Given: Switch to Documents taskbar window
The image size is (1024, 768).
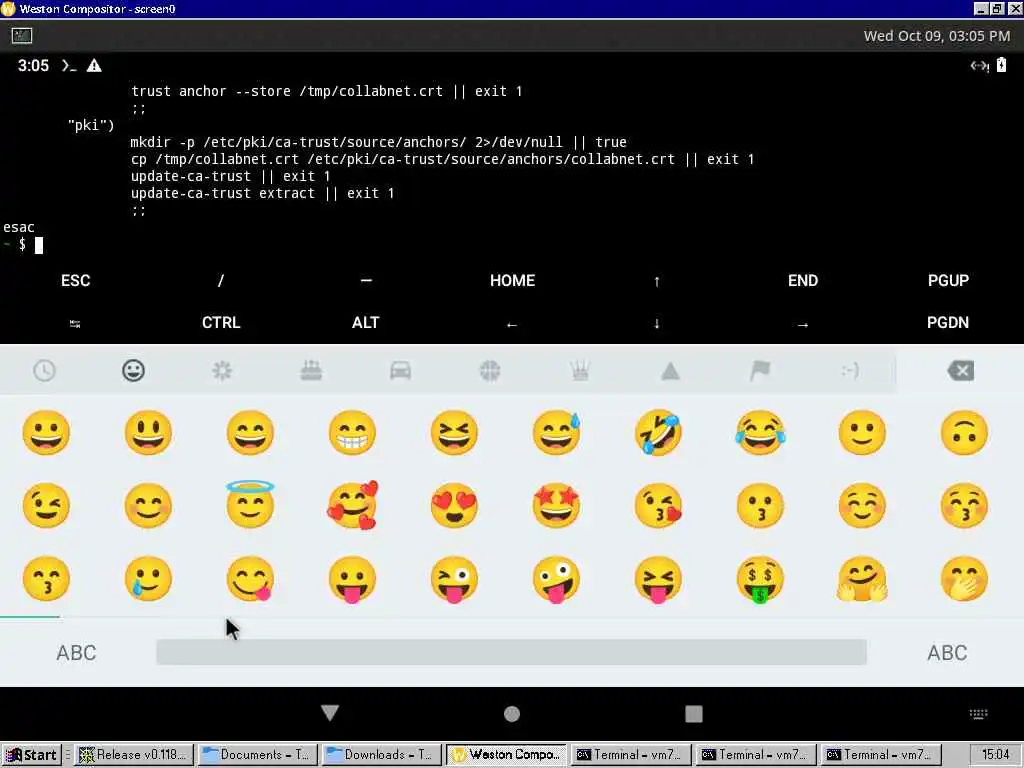Looking at the screenshot, I should coord(257,755).
